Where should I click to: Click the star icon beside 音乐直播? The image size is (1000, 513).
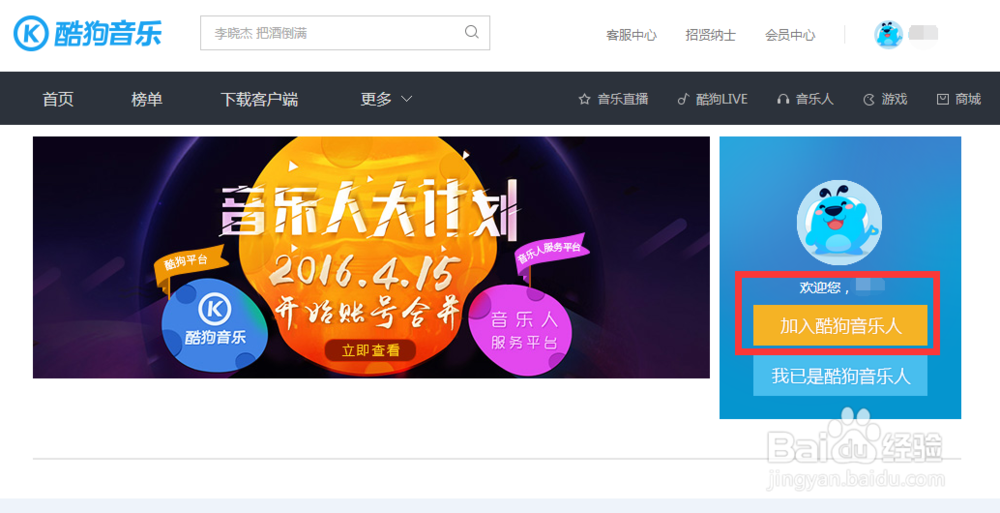tap(584, 100)
